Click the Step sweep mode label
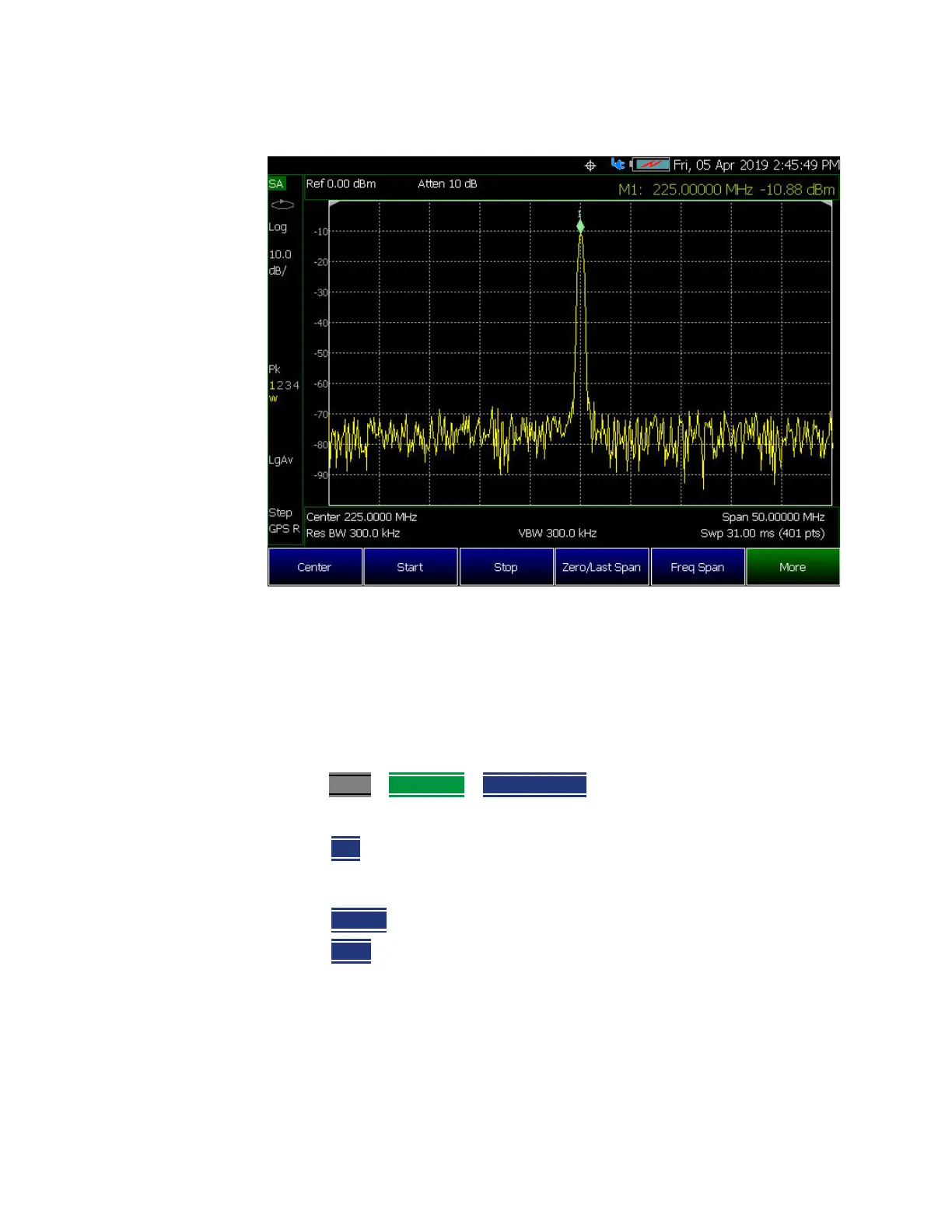This screenshot has width=952, height=1232. tap(281, 513)
